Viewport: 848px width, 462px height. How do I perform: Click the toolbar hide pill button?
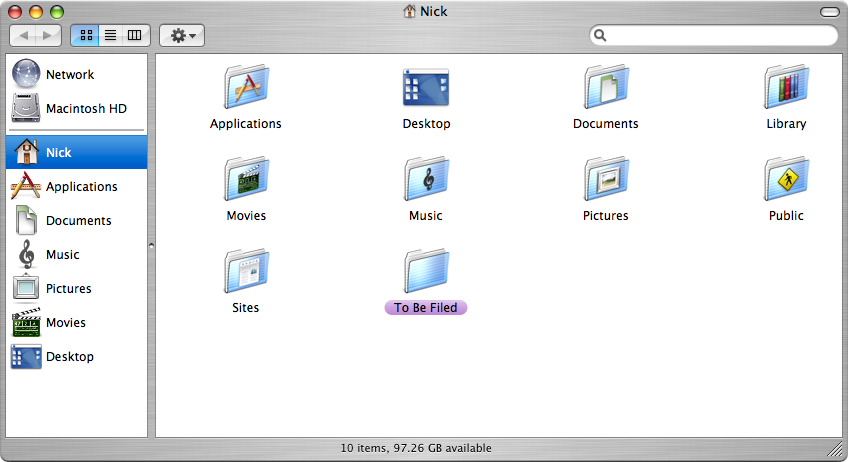coord(829,12)
